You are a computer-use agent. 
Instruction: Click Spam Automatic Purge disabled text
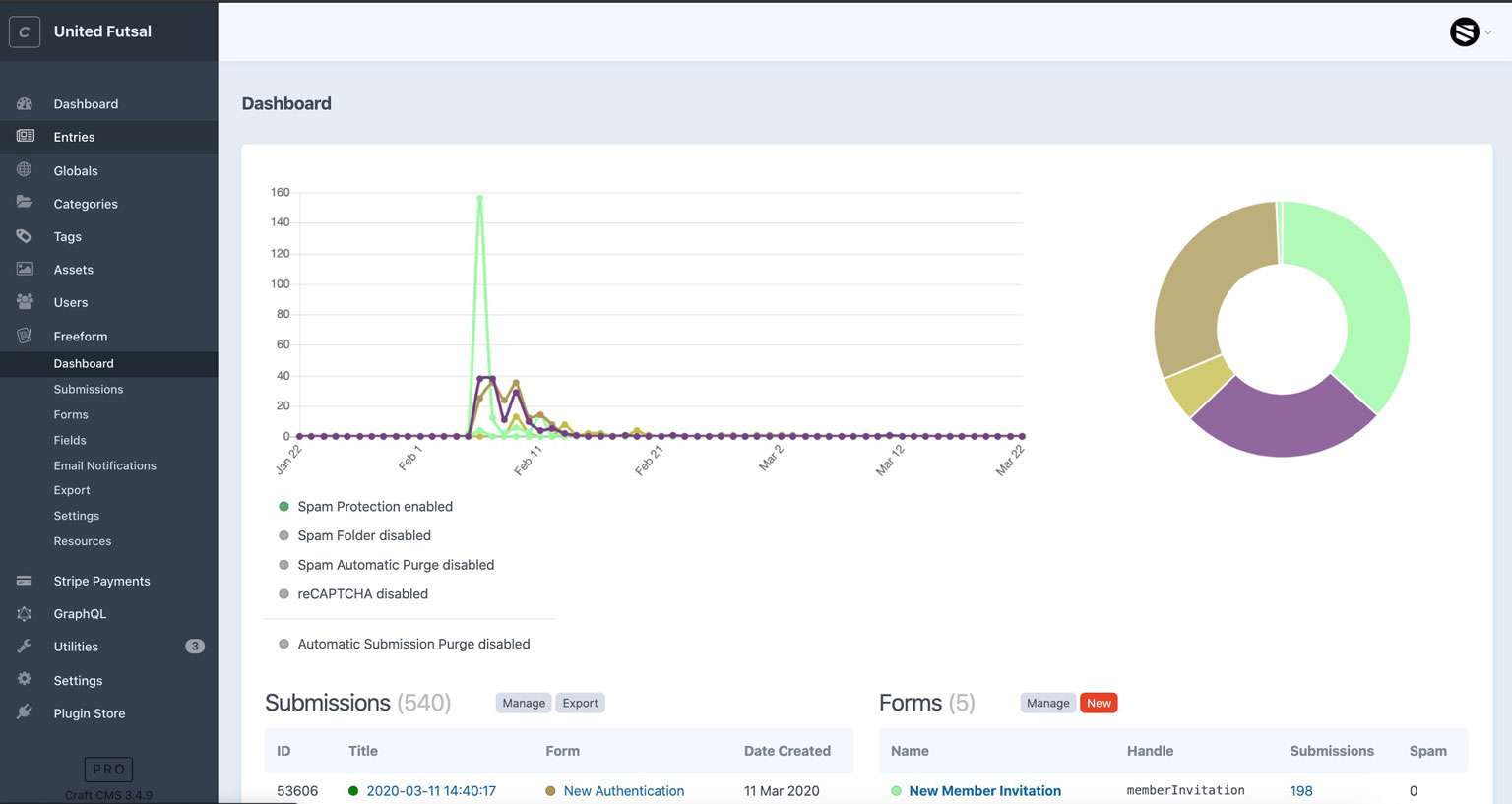pos(396,565)
